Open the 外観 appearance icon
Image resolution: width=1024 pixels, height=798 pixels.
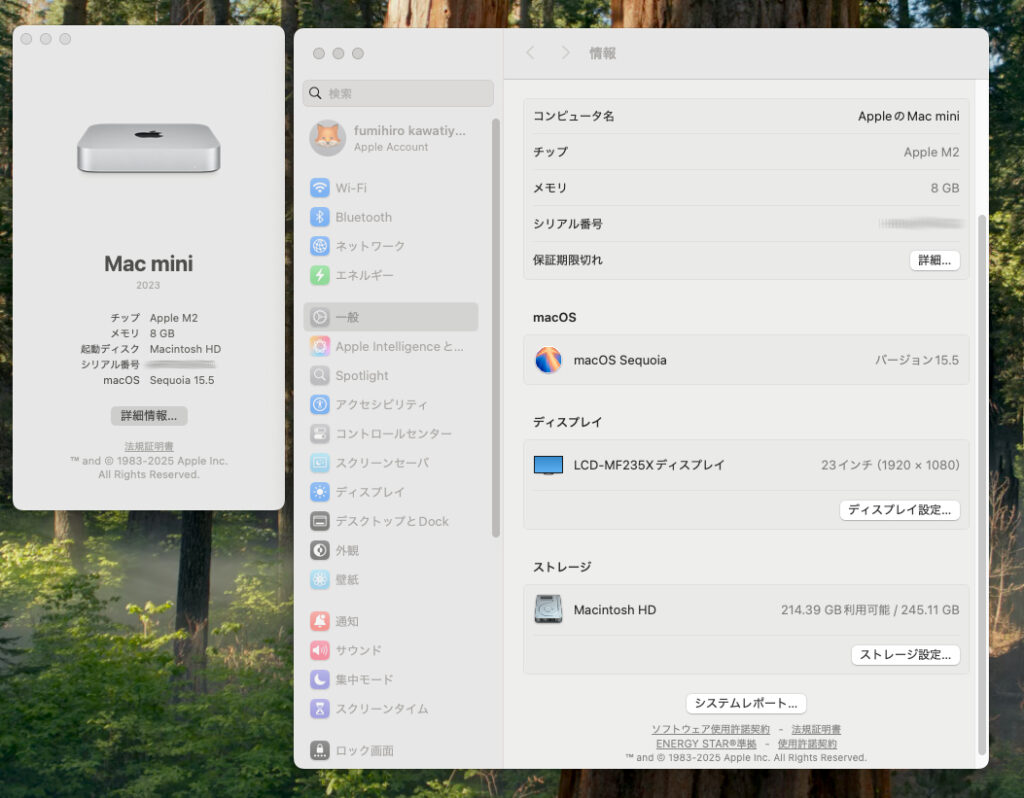pos(319,551)
